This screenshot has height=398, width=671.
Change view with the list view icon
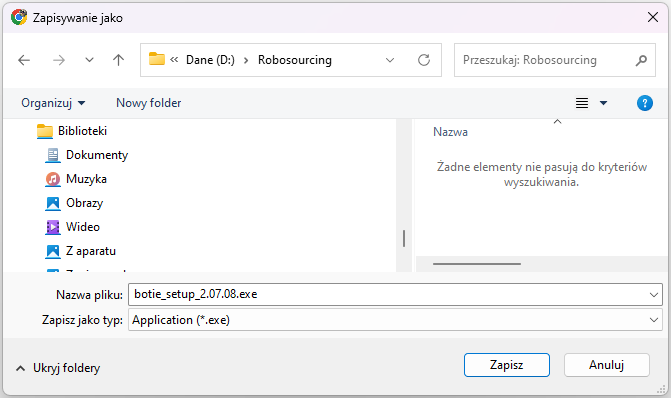tap(582, 103)
